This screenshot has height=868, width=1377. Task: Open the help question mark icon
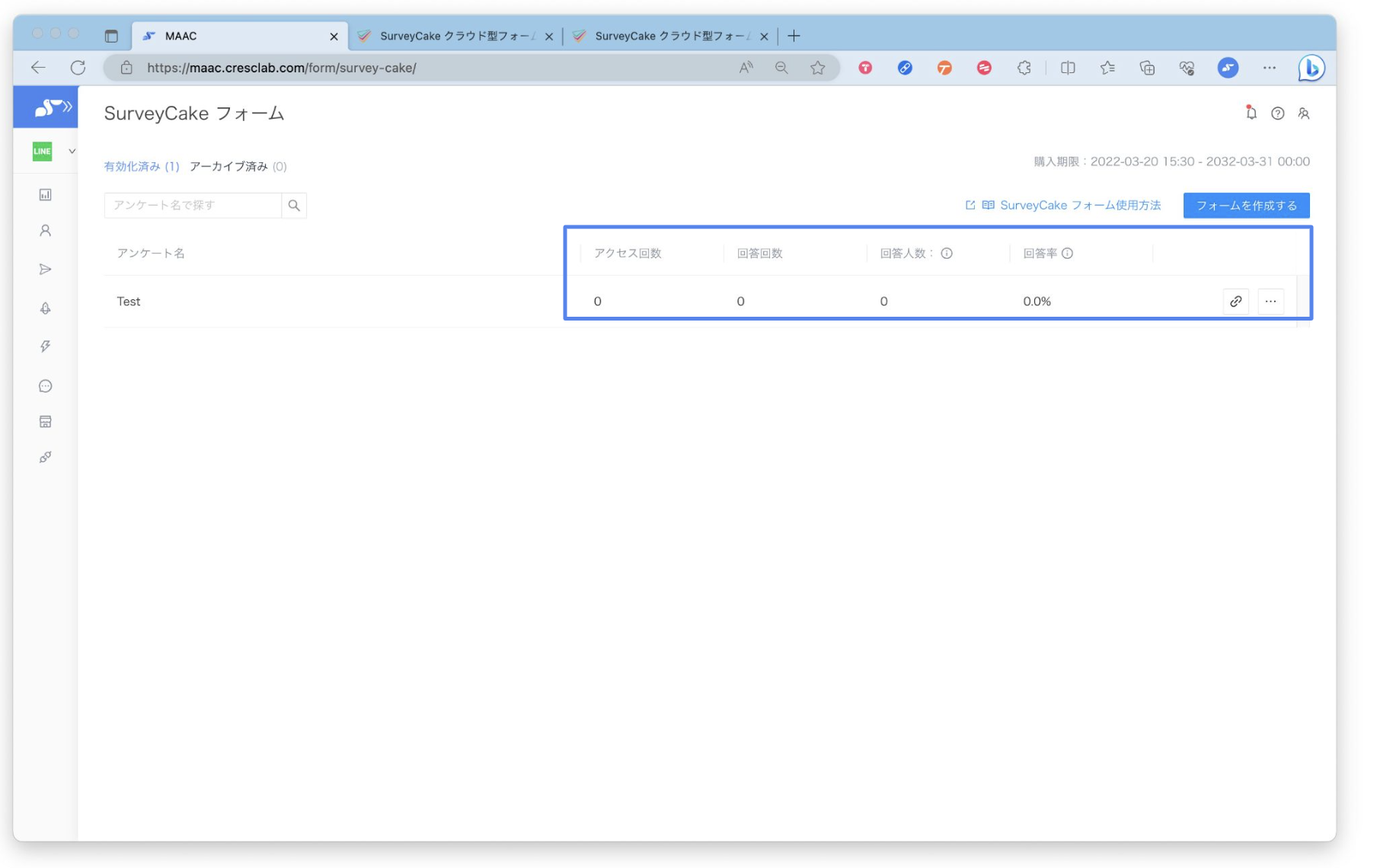(1277, 113)
